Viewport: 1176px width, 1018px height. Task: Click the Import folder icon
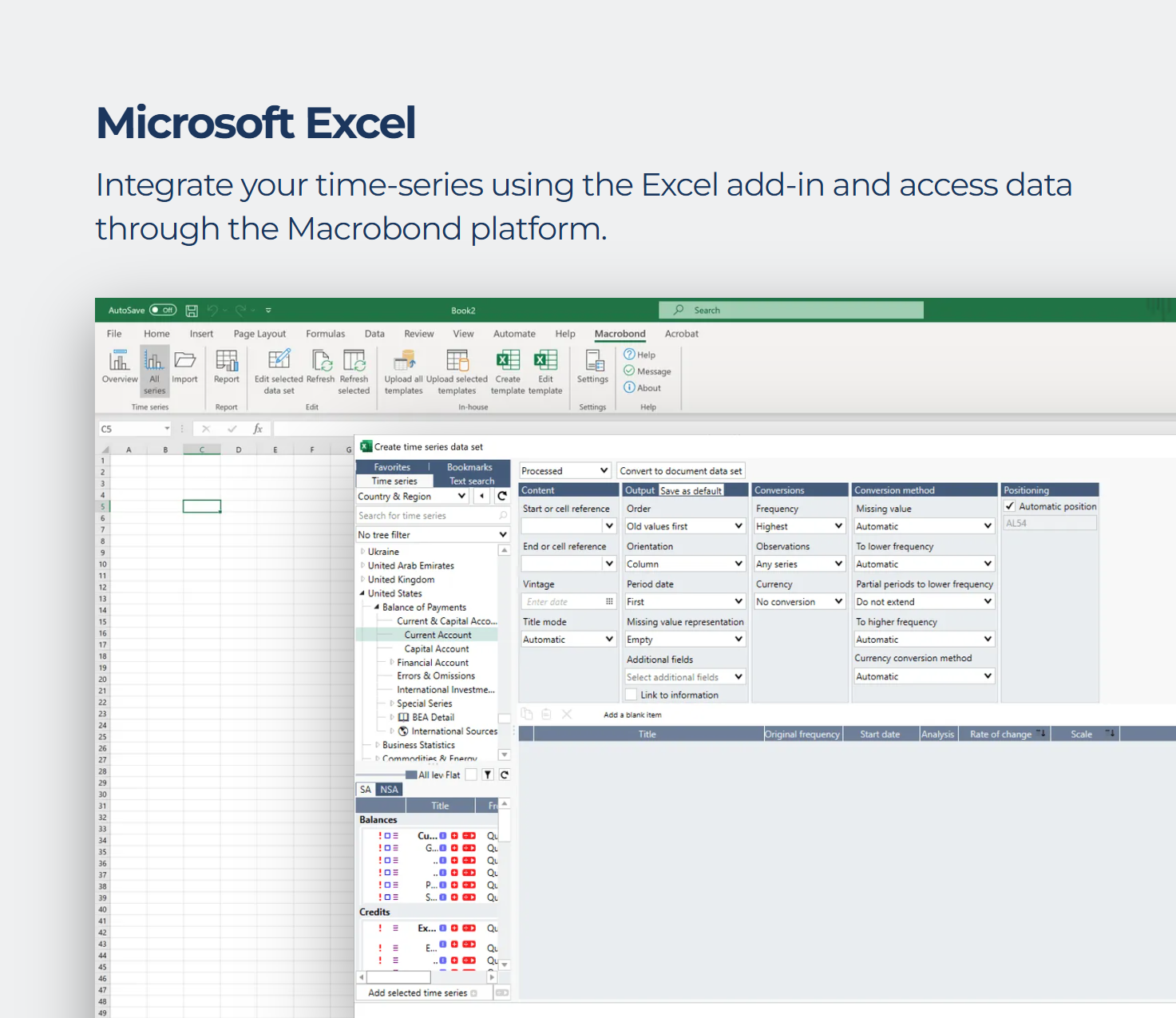pyautogui.click(x=184, y=367)
